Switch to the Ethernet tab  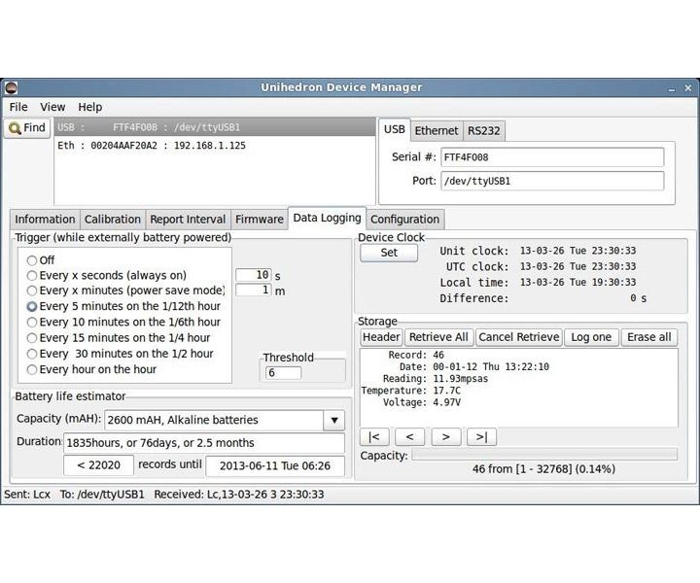click(436, 130)
